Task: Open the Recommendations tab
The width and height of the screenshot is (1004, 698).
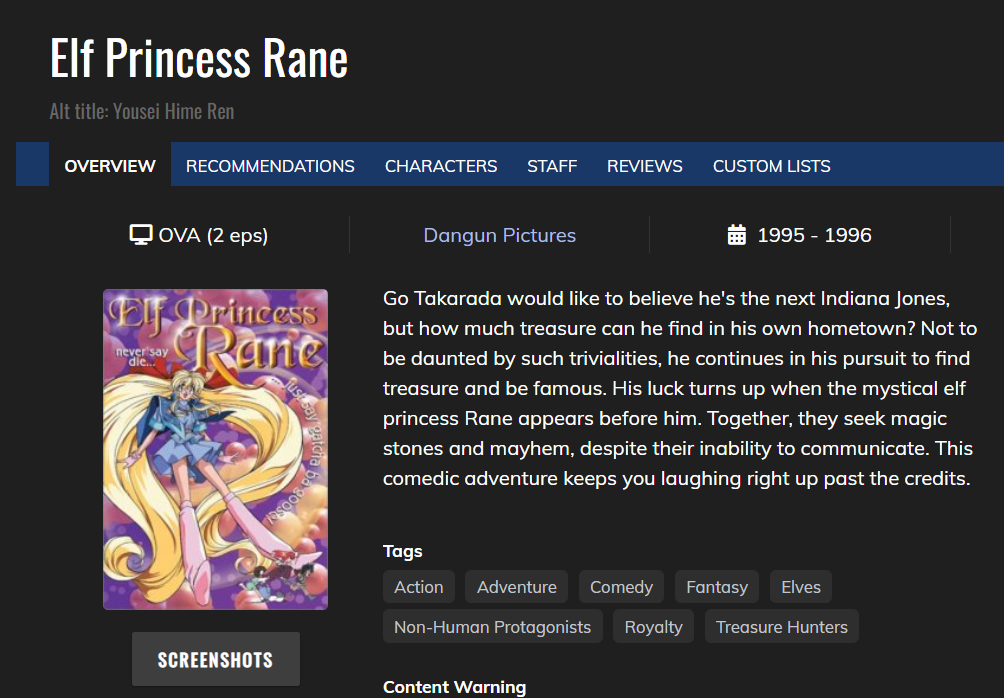Action: tap(270, 166)
